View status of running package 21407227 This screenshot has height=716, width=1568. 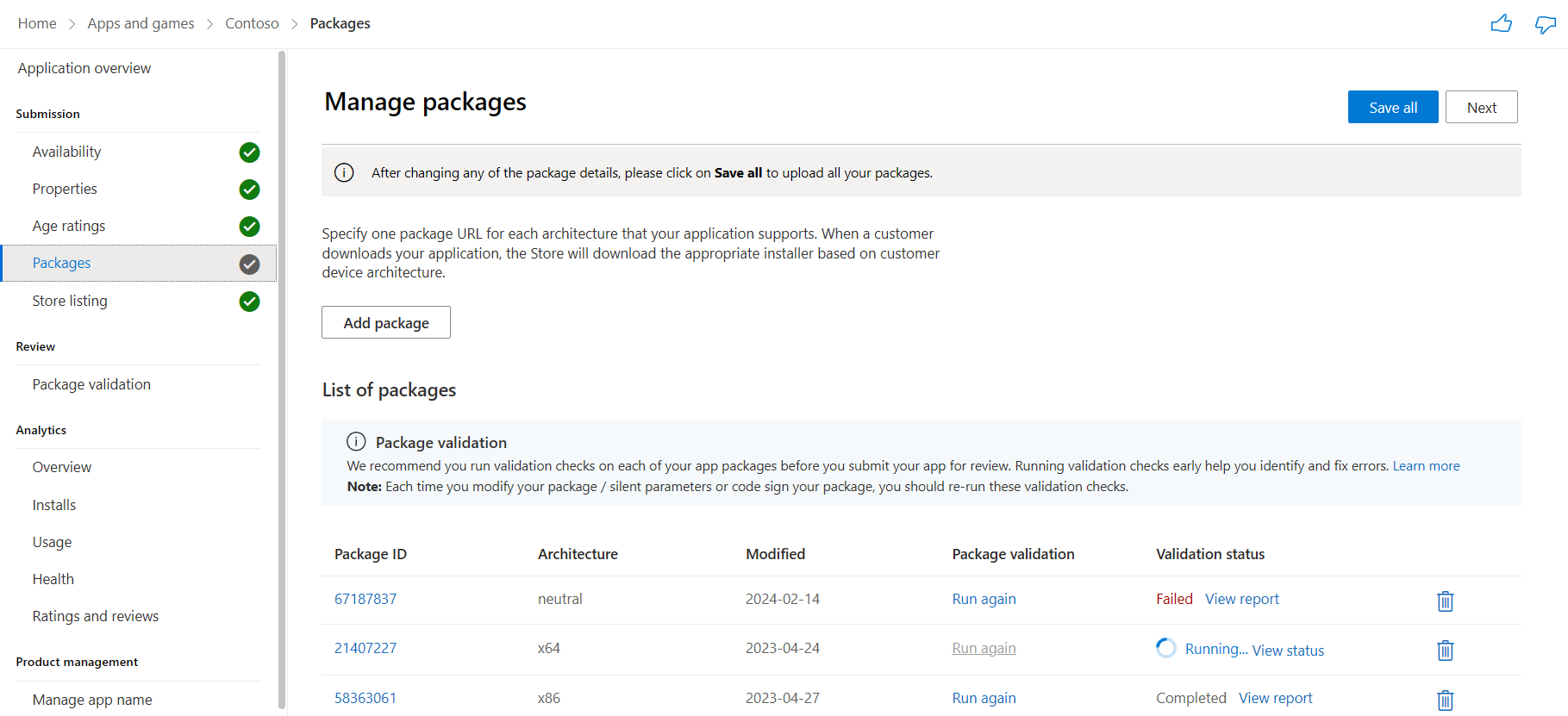1288,651
